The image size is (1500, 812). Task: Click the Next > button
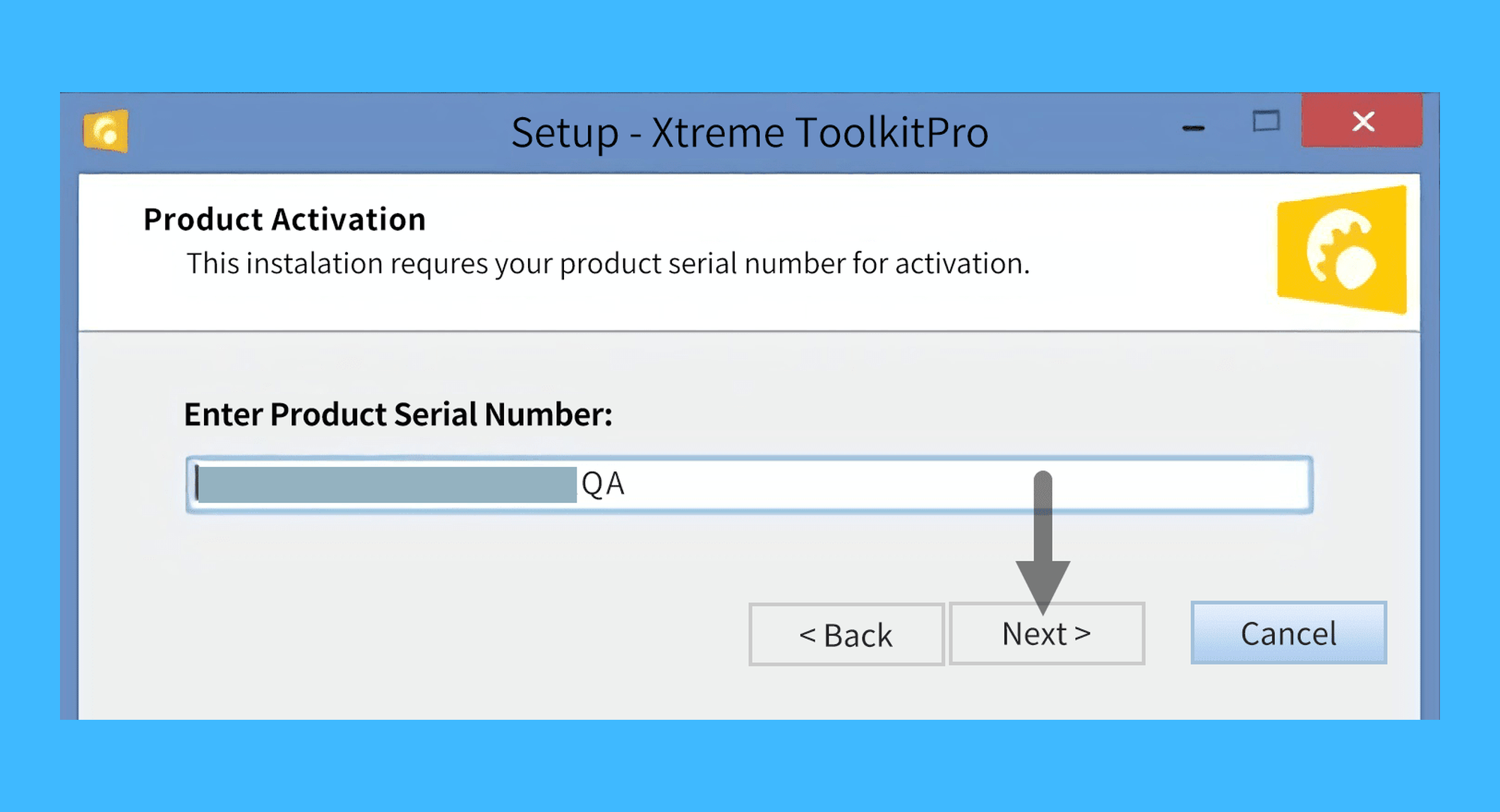click(x=1046, y=634)
